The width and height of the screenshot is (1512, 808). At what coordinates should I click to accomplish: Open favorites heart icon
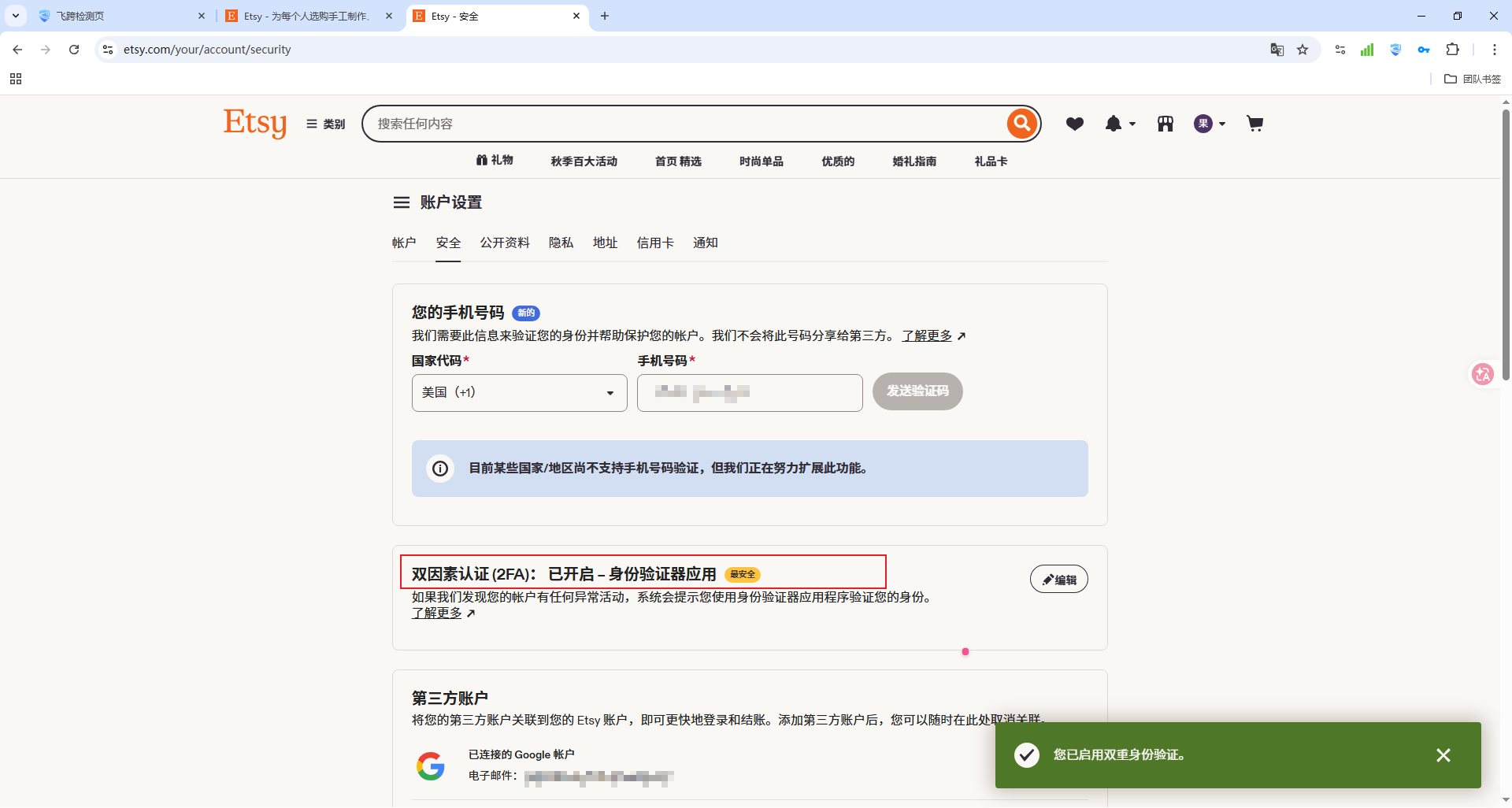1075,124
